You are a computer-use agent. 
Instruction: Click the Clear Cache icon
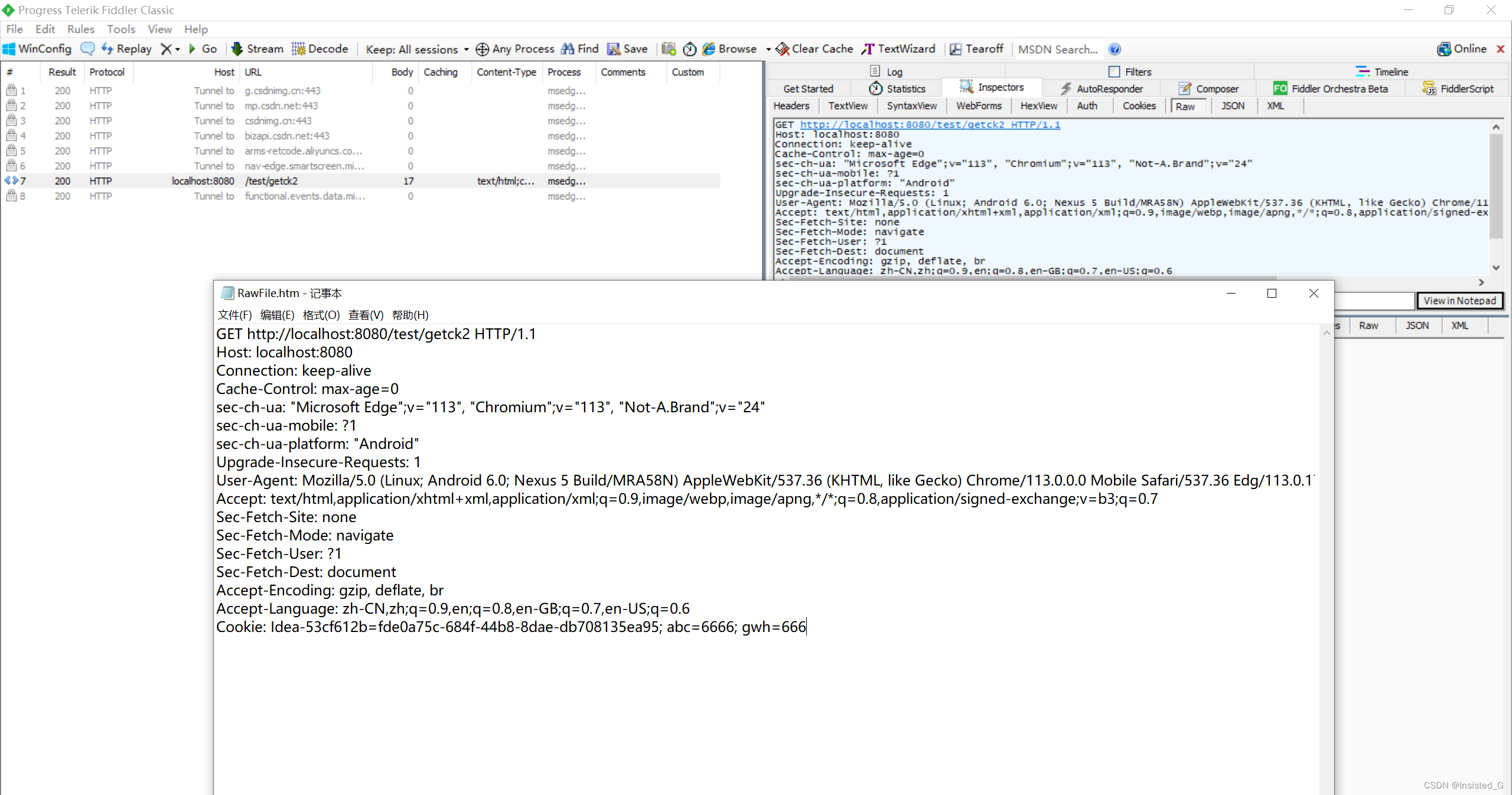782,50
